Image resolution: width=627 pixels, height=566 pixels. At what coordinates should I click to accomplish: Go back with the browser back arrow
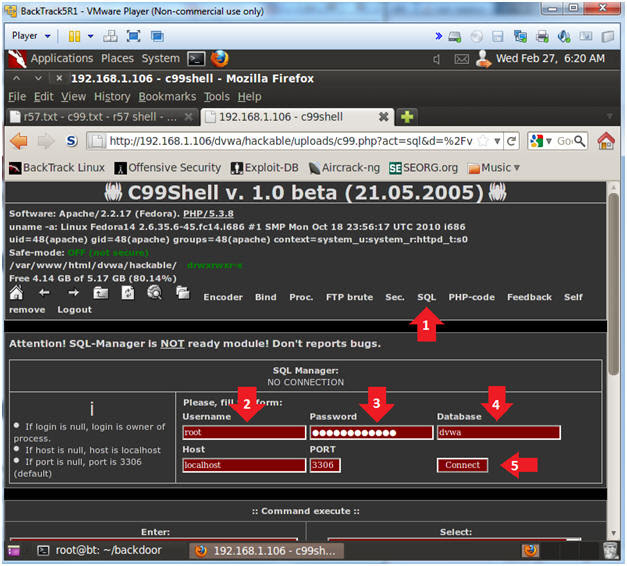click(x=18, y=141)
